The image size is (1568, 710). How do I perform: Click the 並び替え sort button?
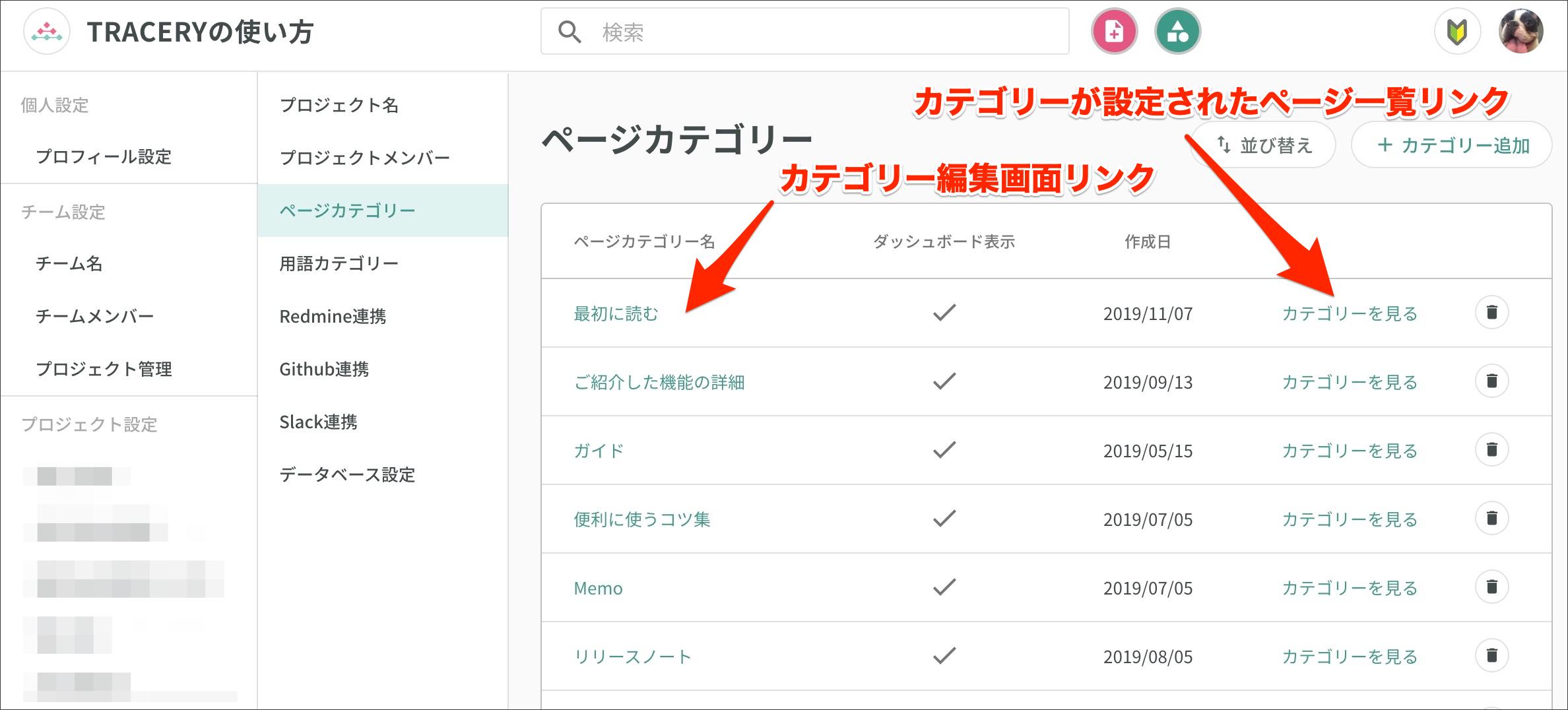tap(1264, 145)
